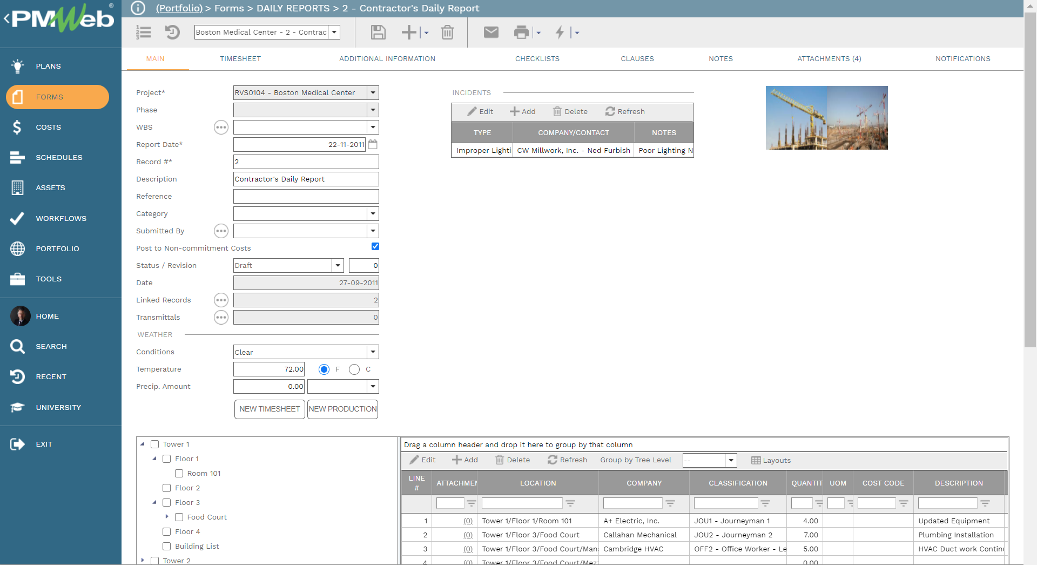The image size is (1039, 567).
Task: Click the Print icon in toolbar
Action: tap(521, 32)
